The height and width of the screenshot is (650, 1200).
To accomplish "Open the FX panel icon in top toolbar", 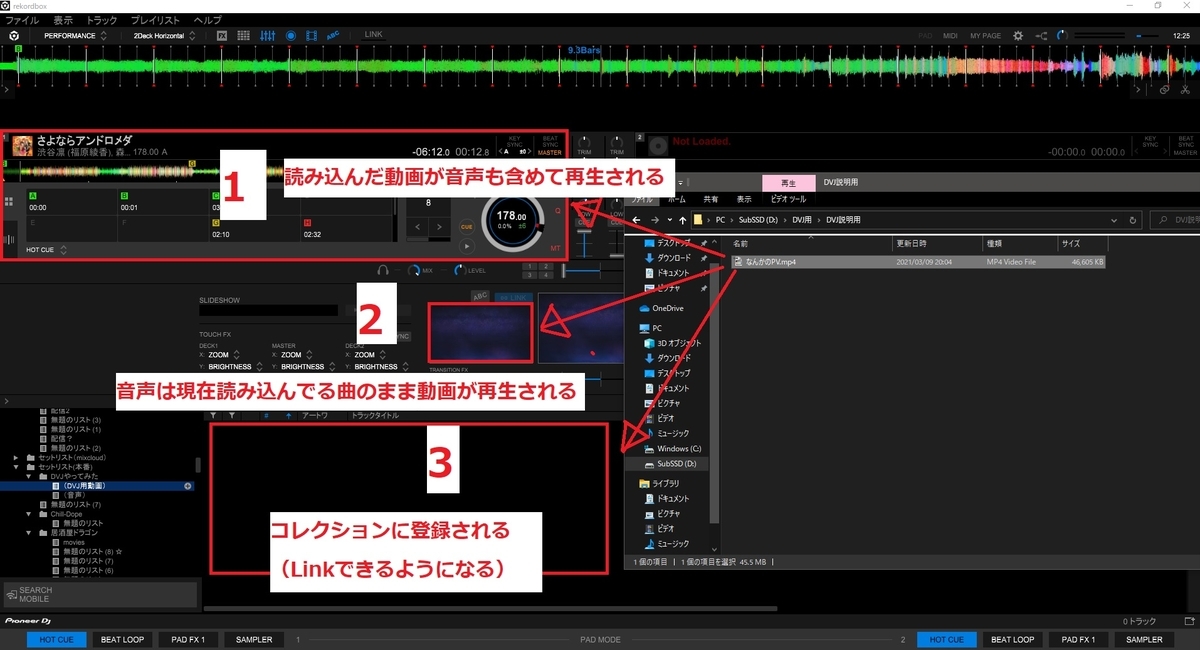I will 221,35.
